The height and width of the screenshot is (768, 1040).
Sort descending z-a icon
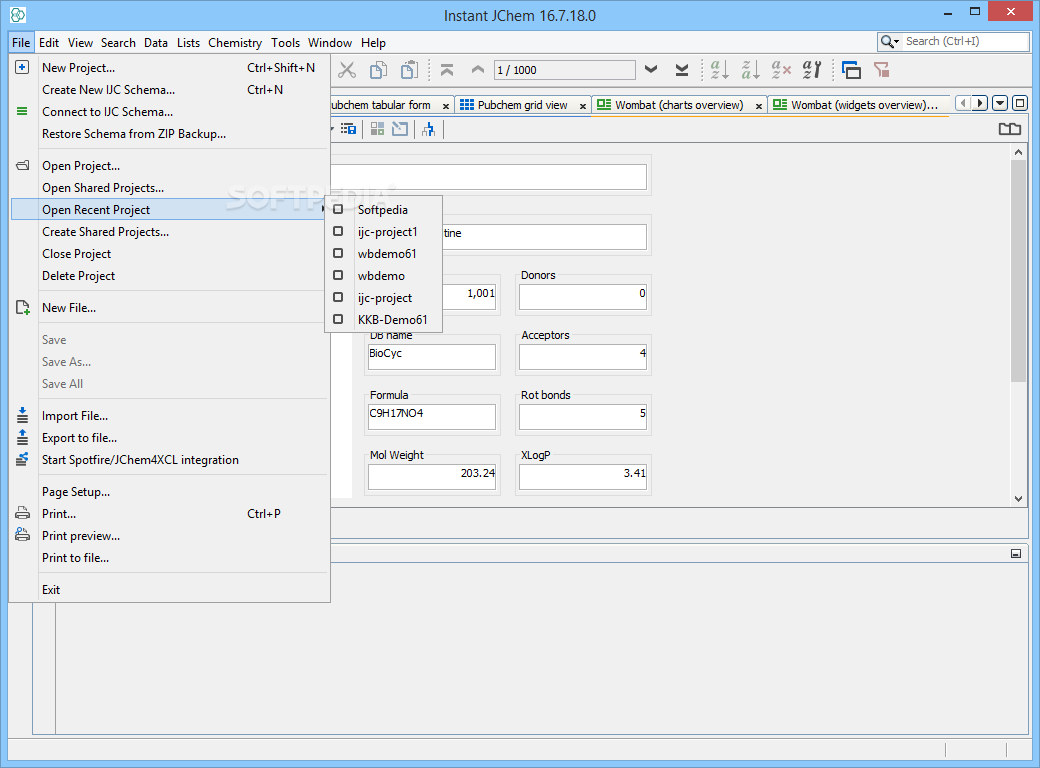pyautogui.click(x=750, y=70)
